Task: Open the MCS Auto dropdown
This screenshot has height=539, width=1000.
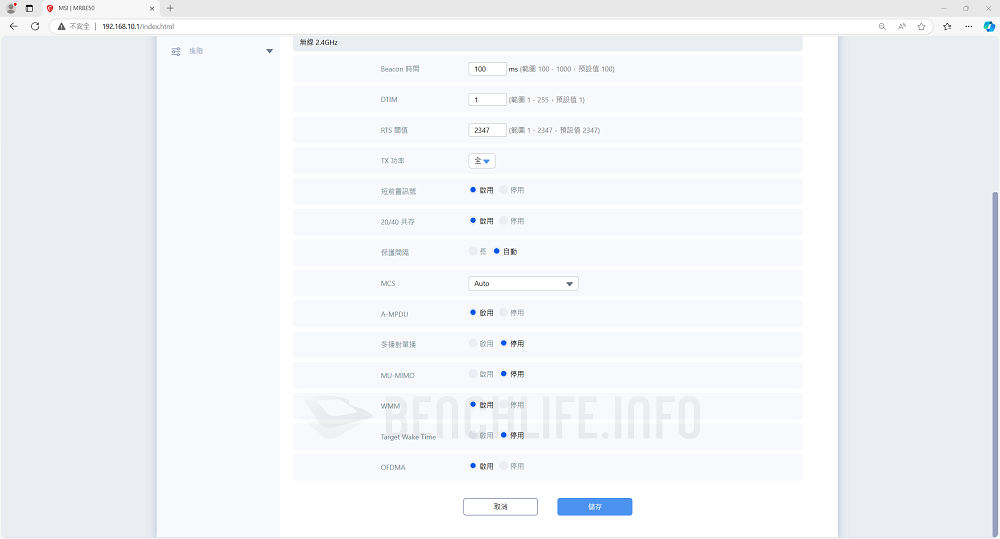Action: tap(523, 283)
